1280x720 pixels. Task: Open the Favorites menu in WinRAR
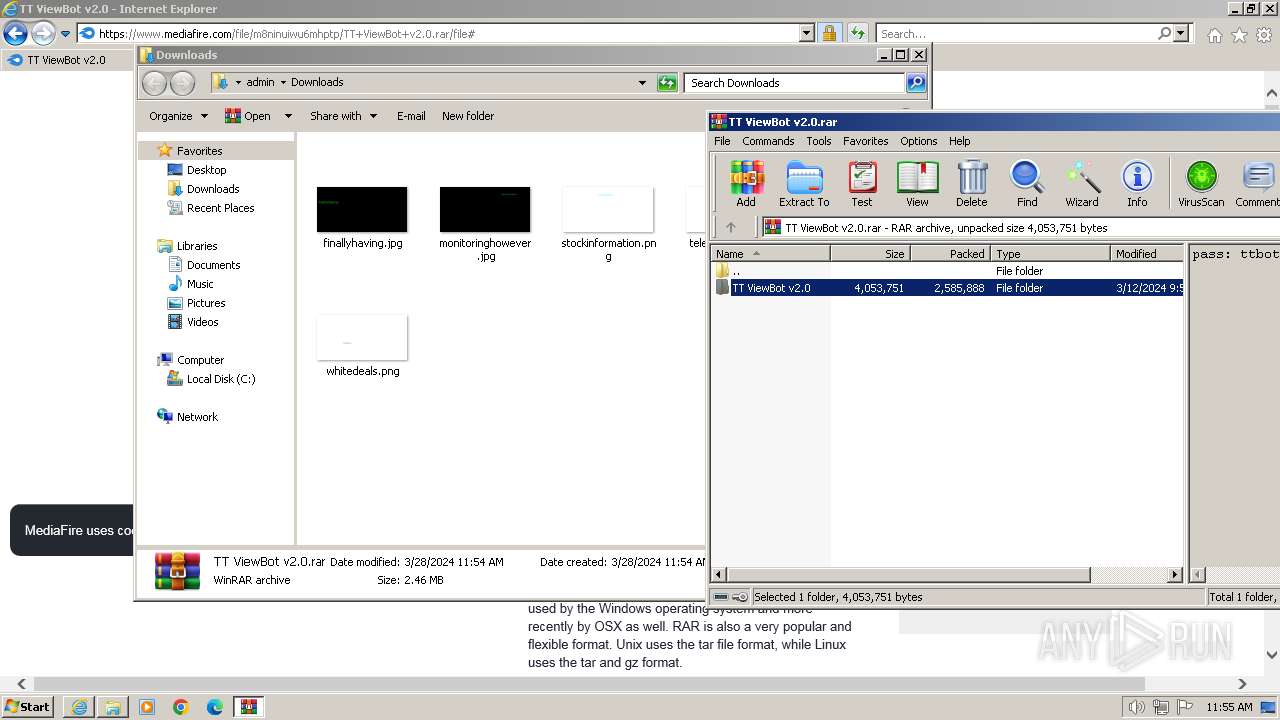pyautogui.click(x=865, y=141)
